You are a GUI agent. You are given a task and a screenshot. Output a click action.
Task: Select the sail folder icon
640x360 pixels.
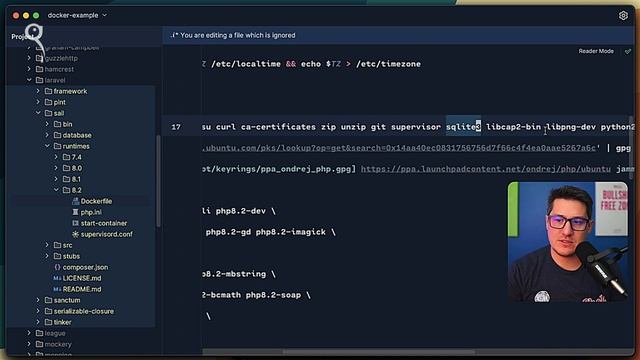click(48, 113)
